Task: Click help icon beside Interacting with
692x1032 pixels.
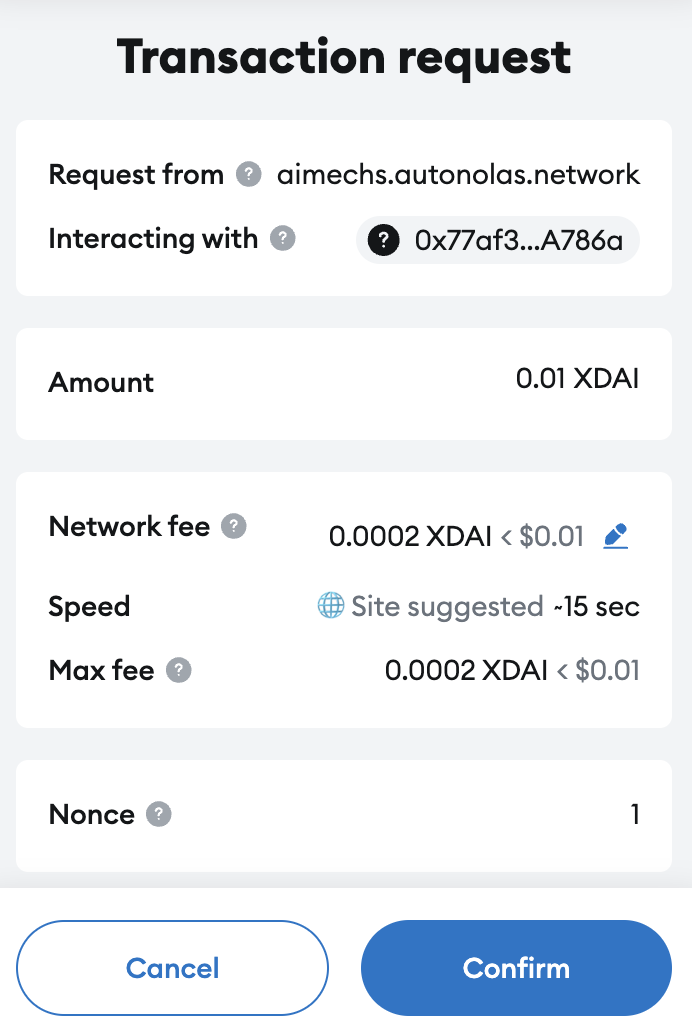Action: pos(282,238)
